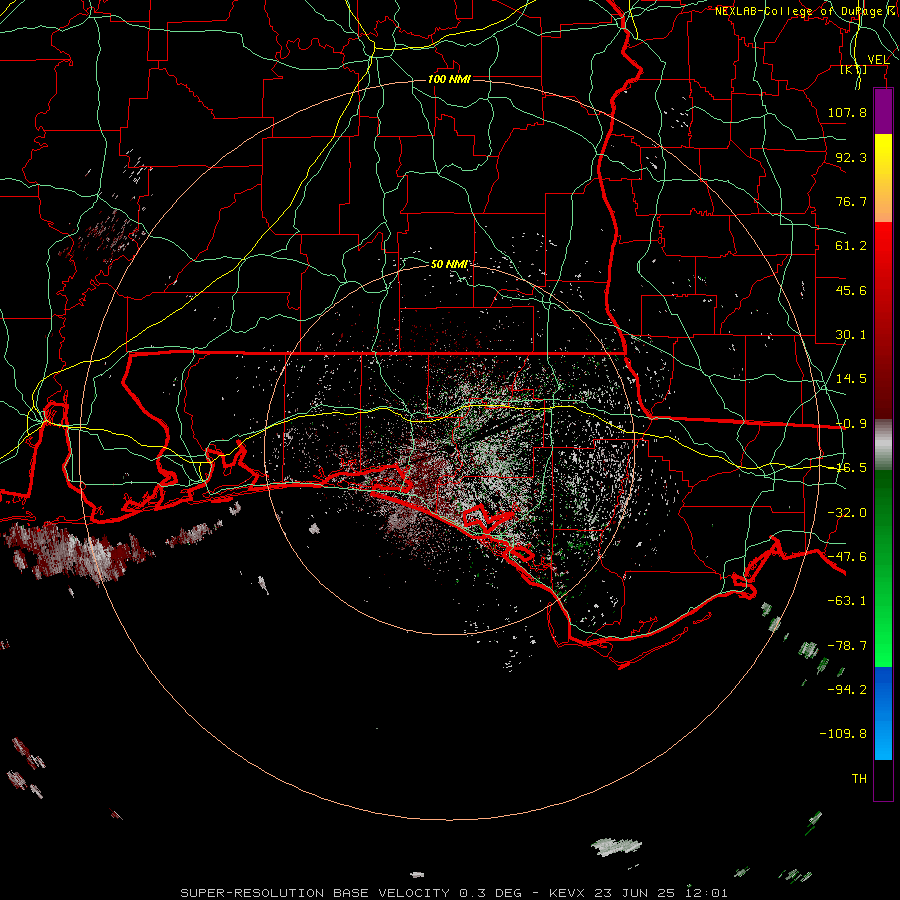Click the Super-Resolution Base Velocity caption

(x=454, y=893)
